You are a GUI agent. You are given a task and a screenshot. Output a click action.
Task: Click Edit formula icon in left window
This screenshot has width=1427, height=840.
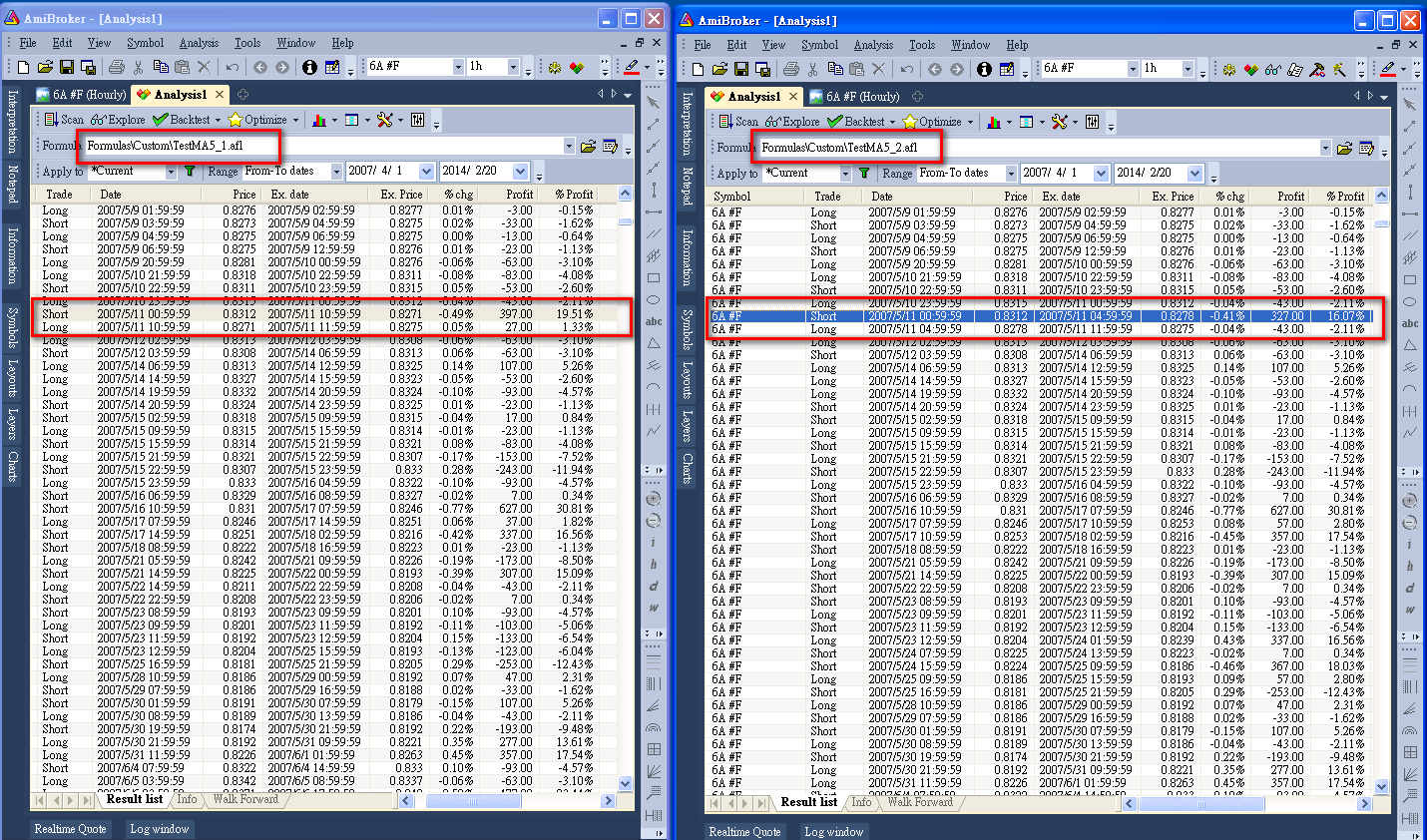(610, 146)
